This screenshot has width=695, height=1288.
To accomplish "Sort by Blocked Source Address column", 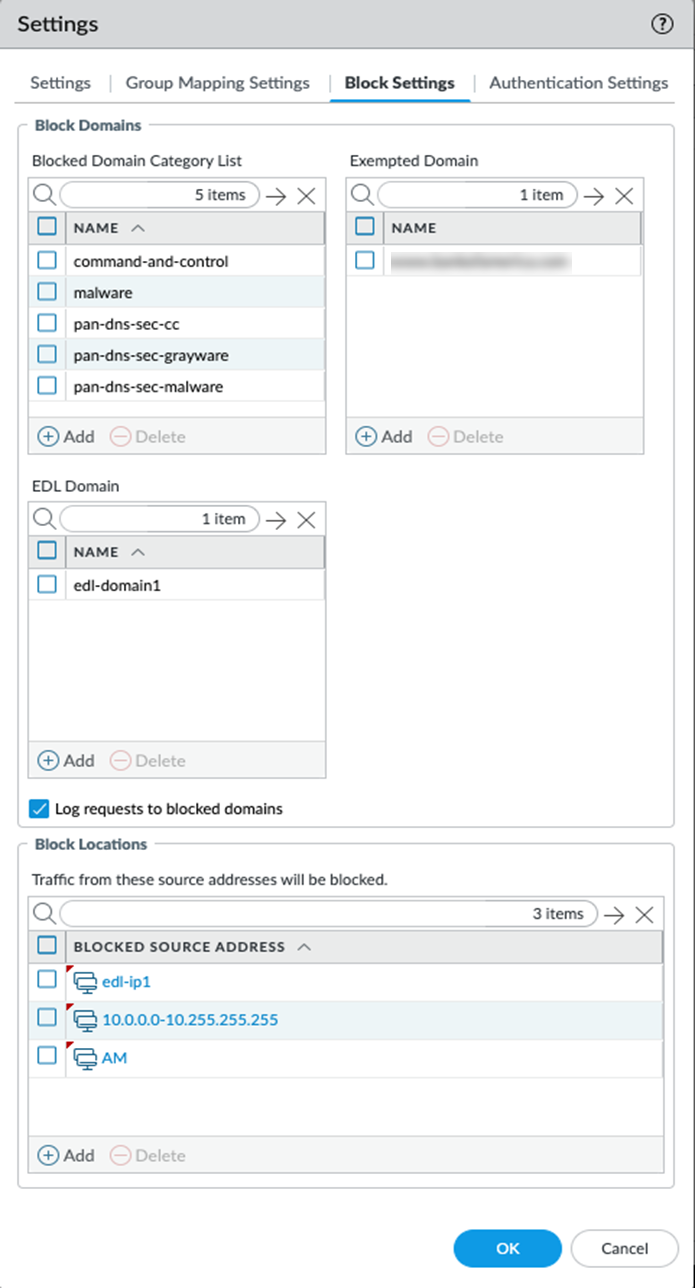I will [179, 946].
